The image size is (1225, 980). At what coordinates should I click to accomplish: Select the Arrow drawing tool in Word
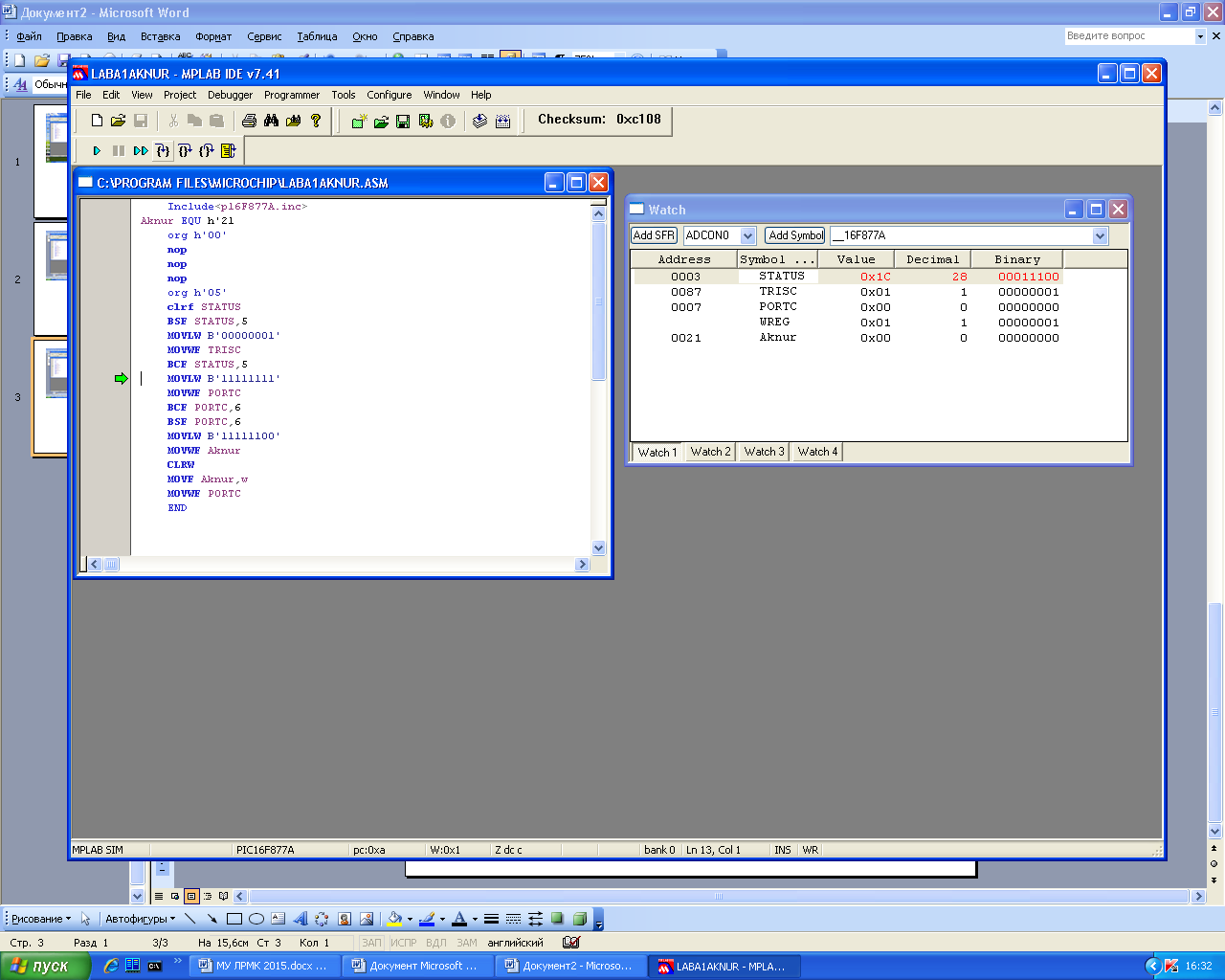(212, 919)
